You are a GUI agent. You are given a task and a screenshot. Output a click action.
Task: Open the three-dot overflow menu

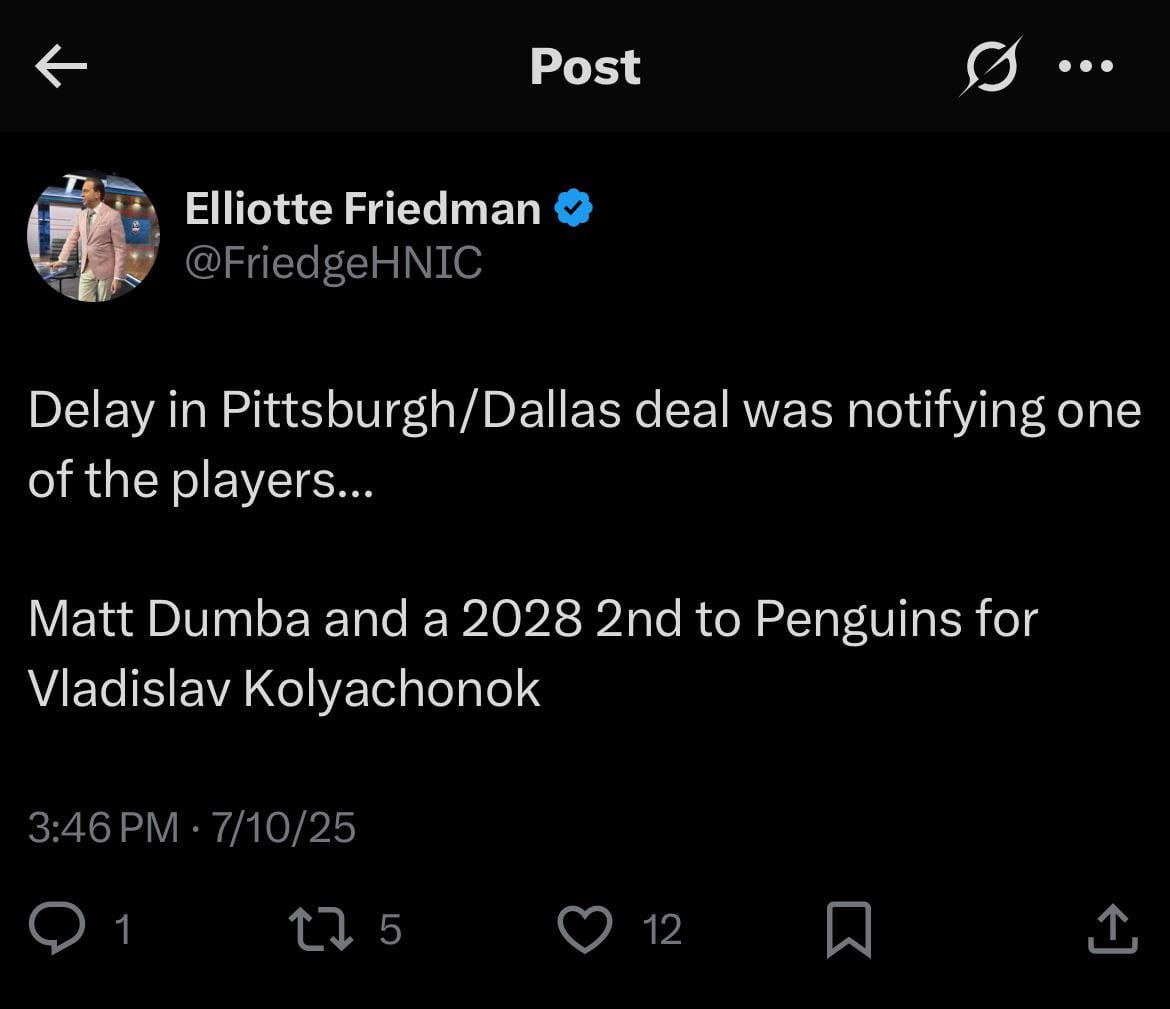[1086, 66]
